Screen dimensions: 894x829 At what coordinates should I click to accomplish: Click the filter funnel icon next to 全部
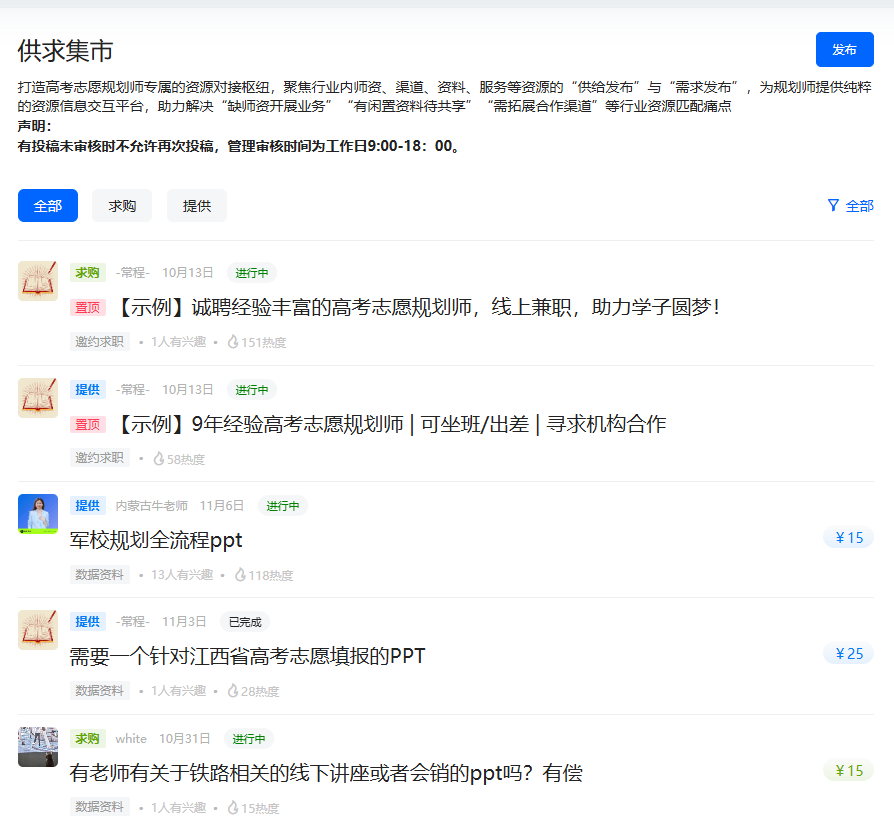click(x=834, y=205)
